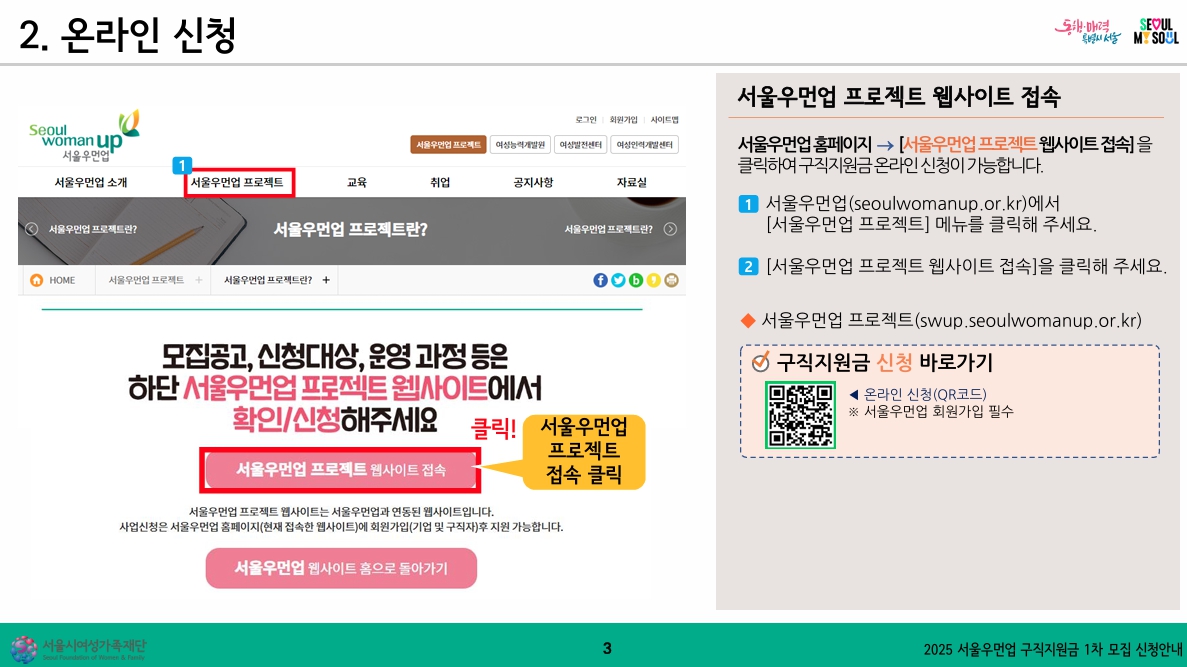Click the swup.seoulwomanup.or.kr address text
The width and height of the screenshot is (1187, 667).
[x=1027, y=320]
